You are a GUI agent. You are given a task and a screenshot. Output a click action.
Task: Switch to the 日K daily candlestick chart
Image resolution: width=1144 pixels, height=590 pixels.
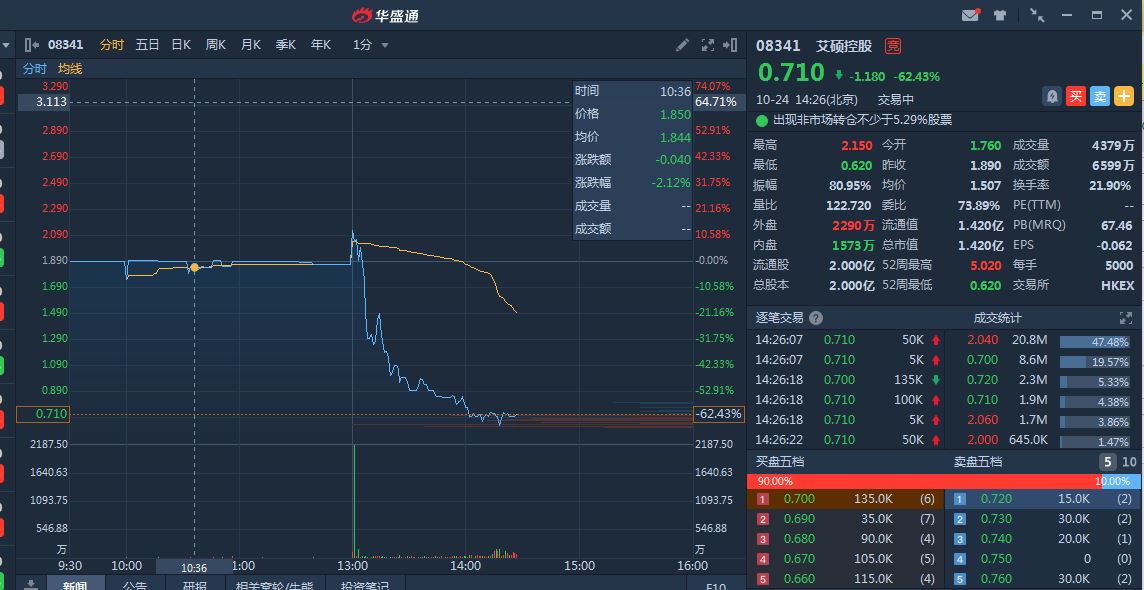[181, 44]
